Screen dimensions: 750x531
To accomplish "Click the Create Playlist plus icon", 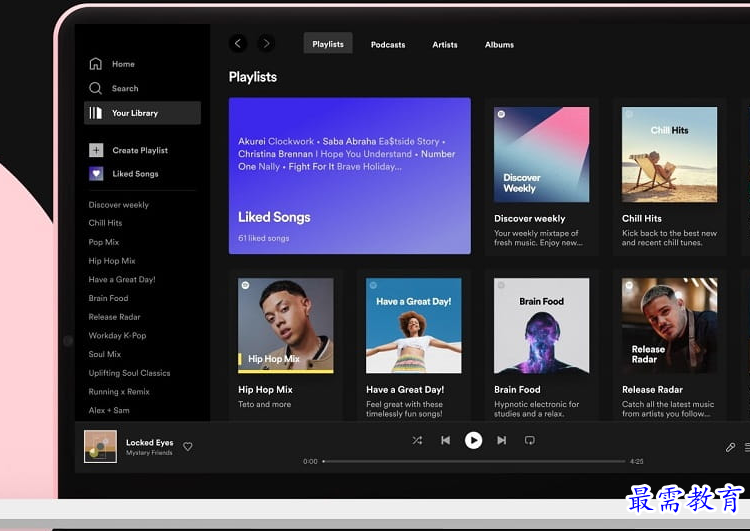I will pos(96,150).
